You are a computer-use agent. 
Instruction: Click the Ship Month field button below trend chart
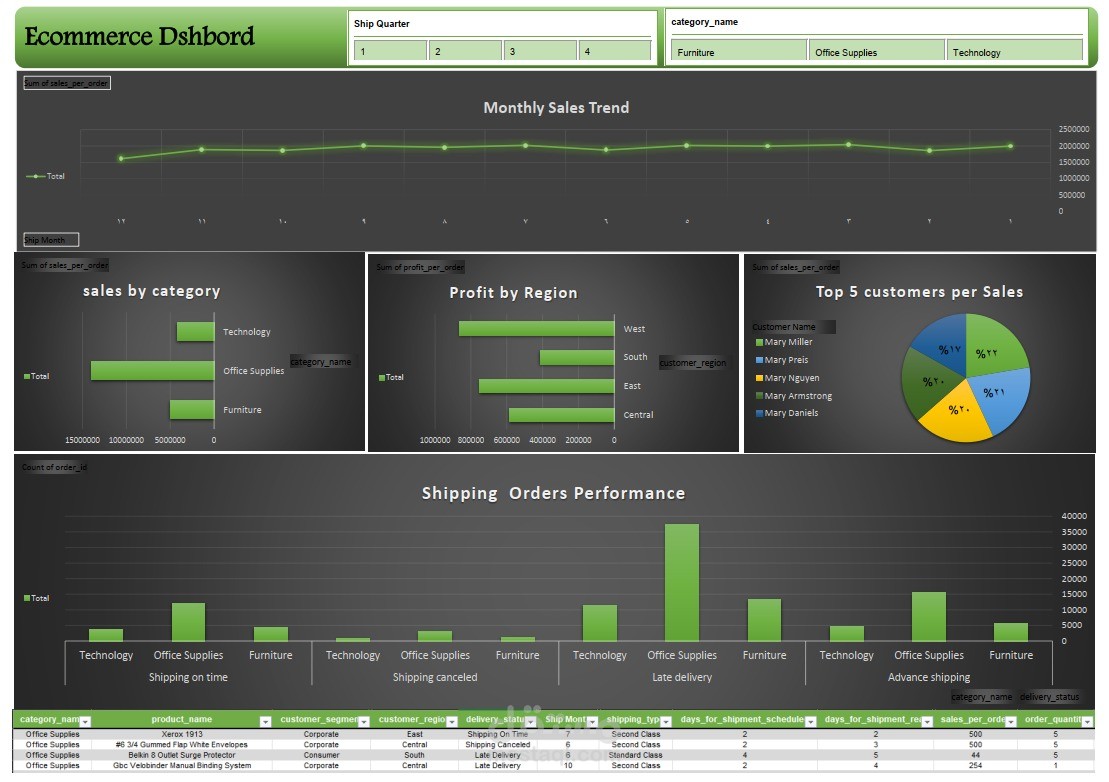point(49,239)
